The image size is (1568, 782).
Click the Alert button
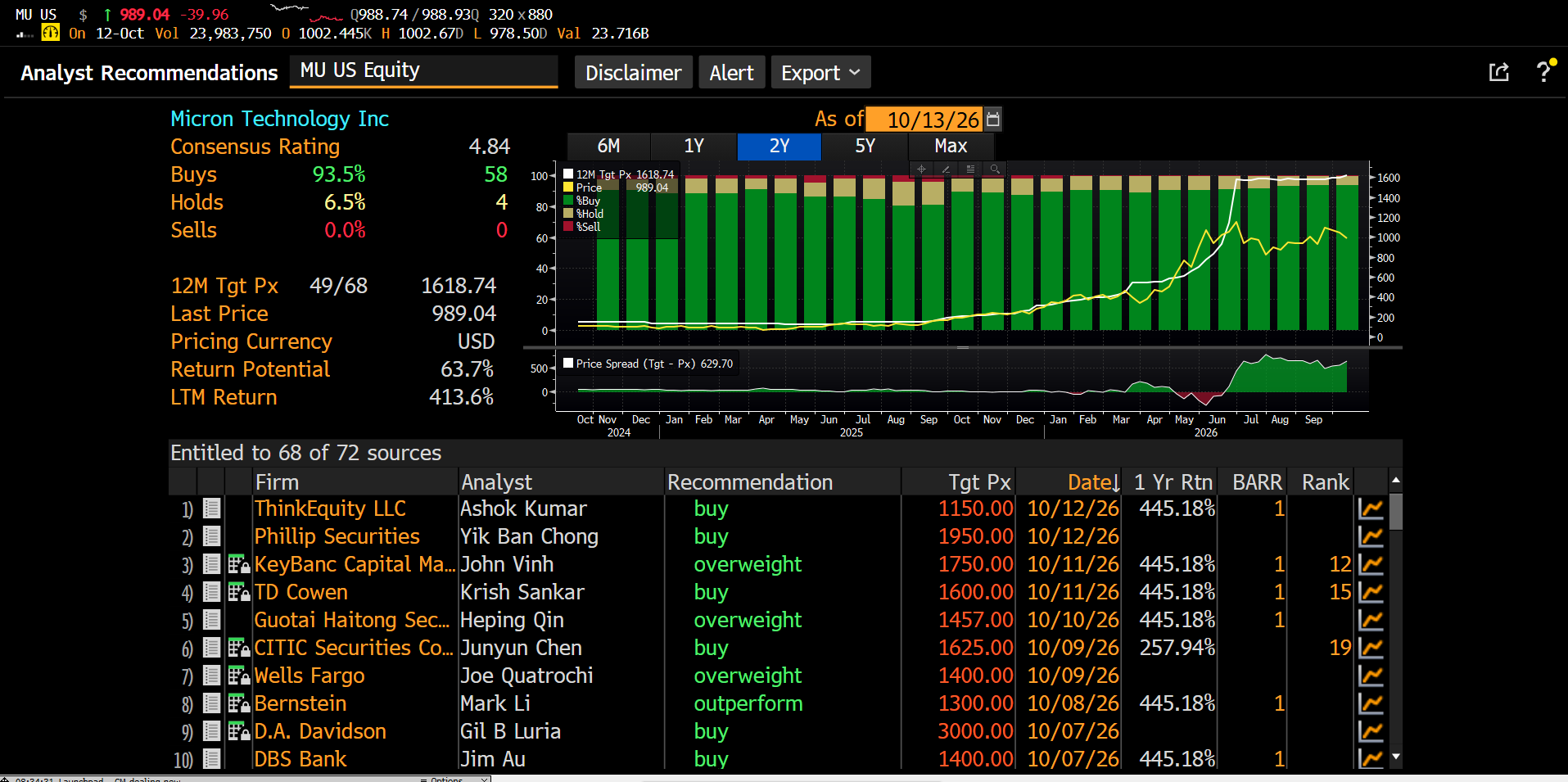[x=732, y=73]
